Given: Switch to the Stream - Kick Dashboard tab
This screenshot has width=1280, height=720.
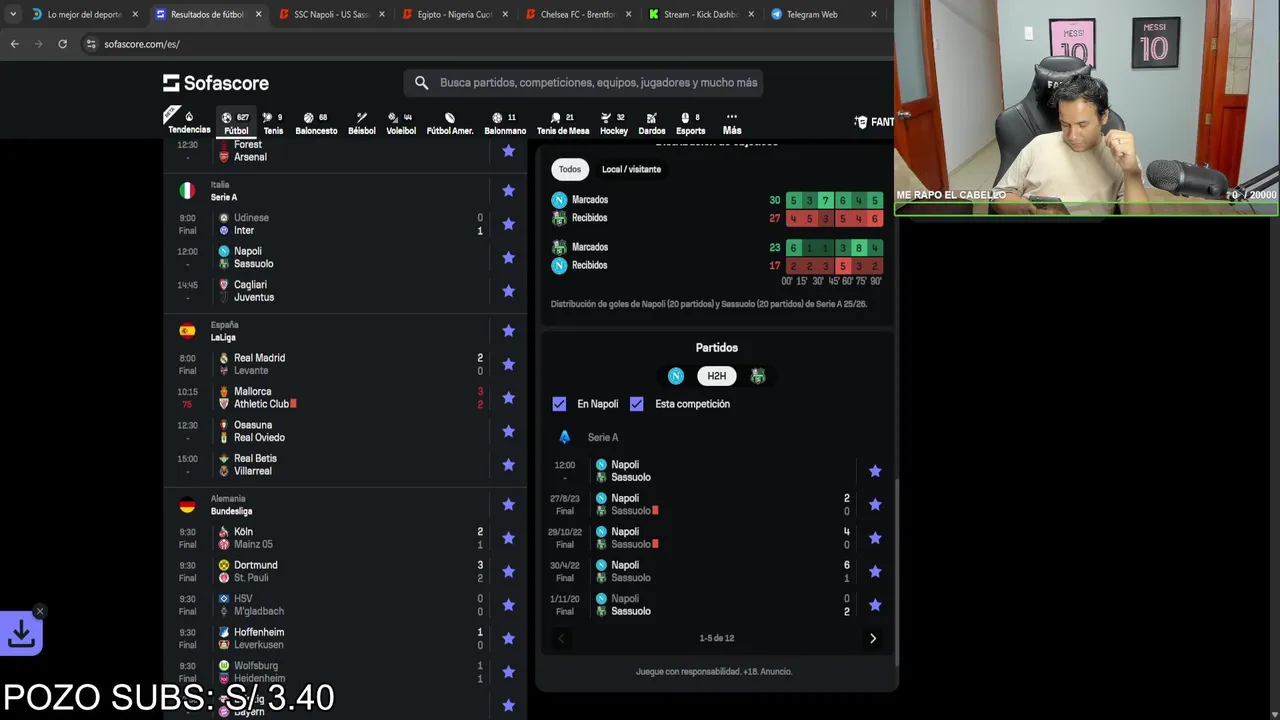Looking at the screenshot, I should [701, 15].
